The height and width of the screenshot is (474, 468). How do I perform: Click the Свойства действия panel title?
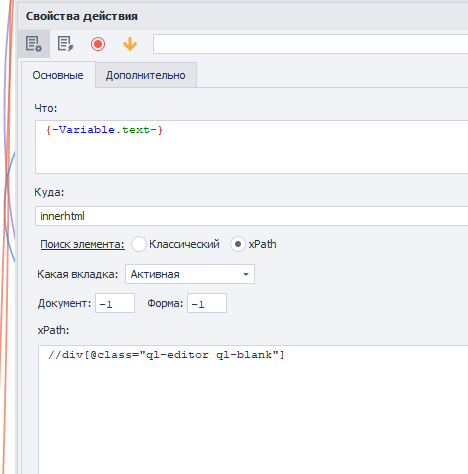point(82,16)
